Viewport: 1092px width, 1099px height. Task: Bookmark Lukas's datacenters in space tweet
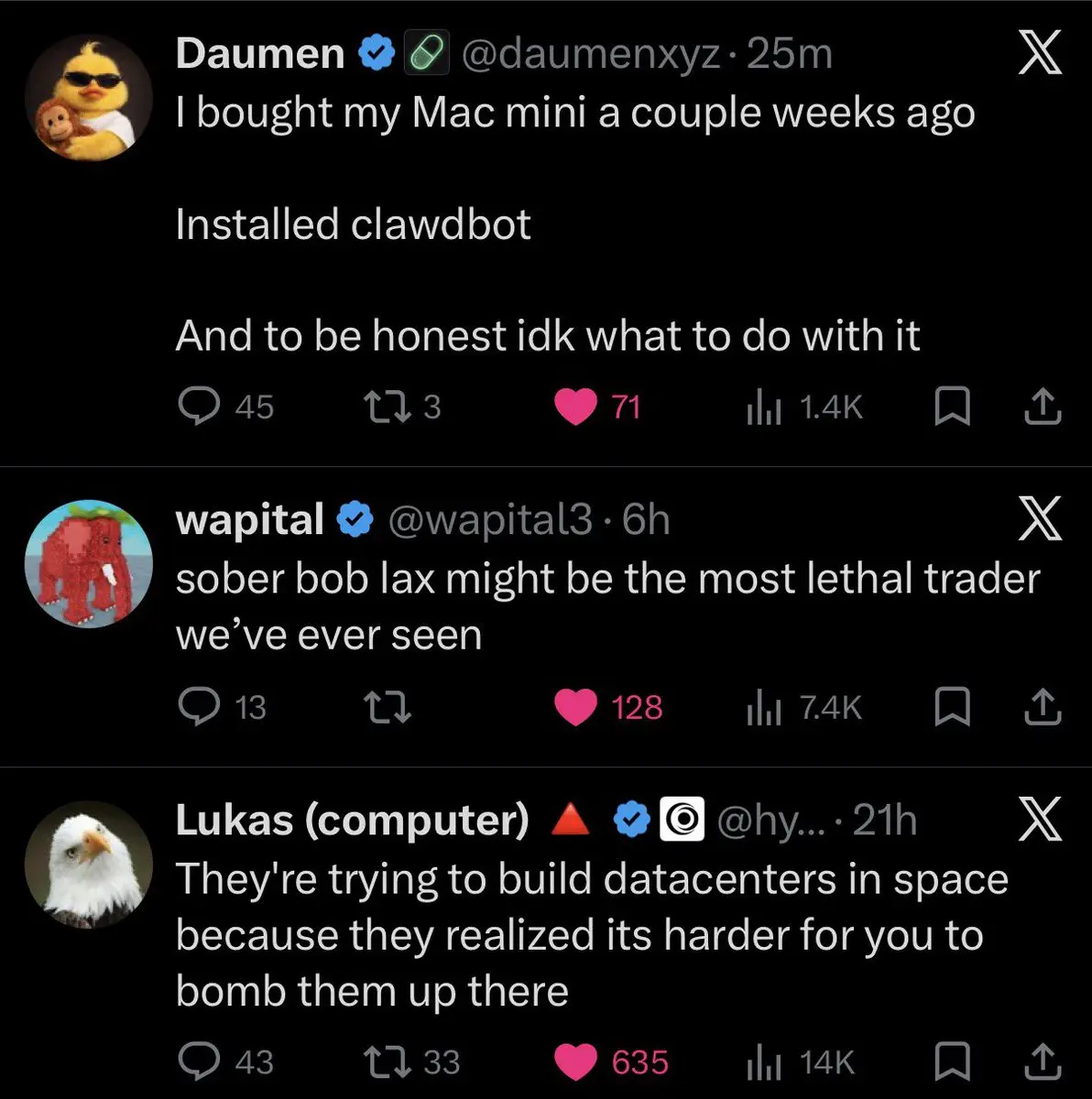tap(953, 1061)
